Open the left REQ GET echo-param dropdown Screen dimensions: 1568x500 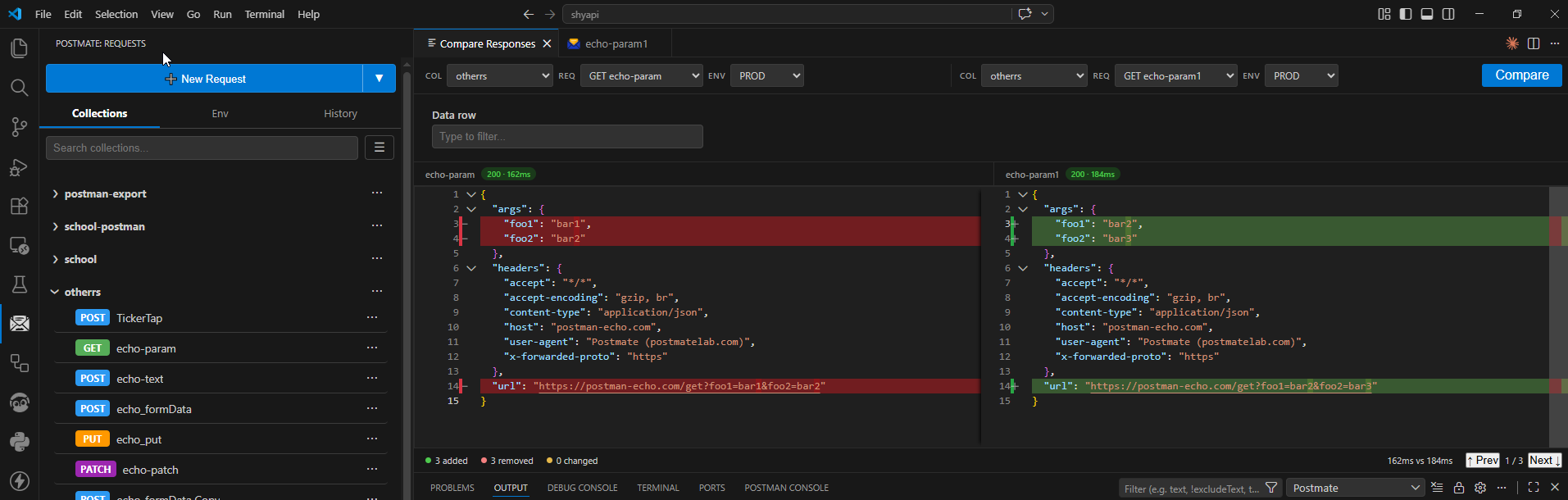coord(641,75)
